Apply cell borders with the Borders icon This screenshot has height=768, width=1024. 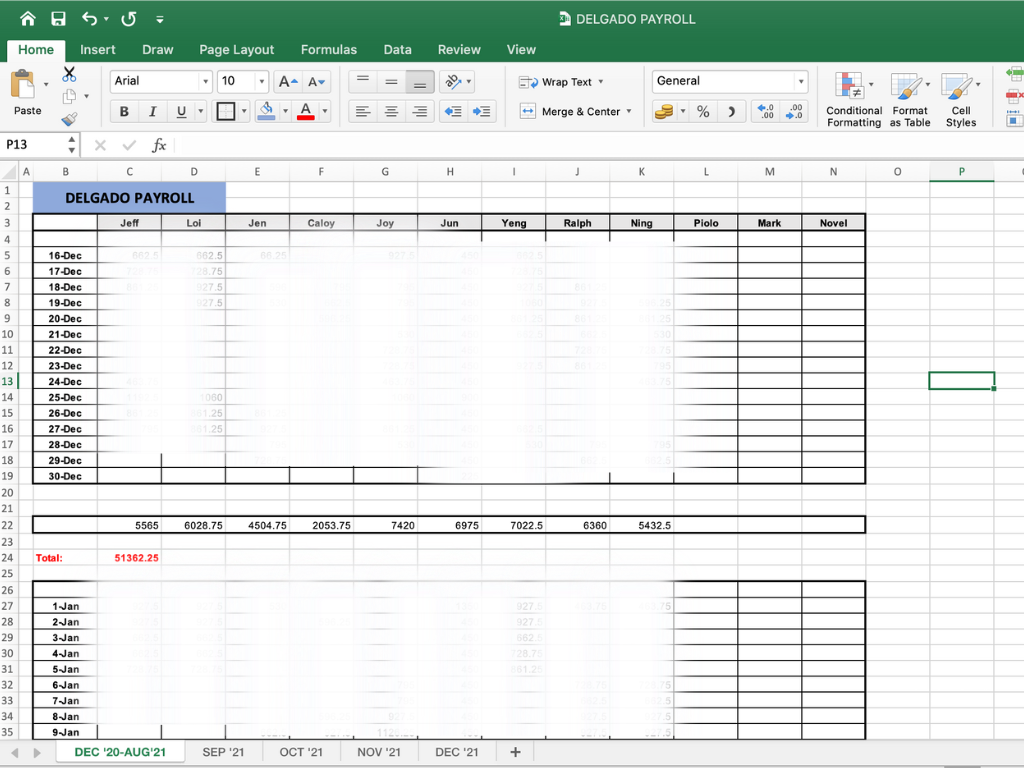coord(225,112)
